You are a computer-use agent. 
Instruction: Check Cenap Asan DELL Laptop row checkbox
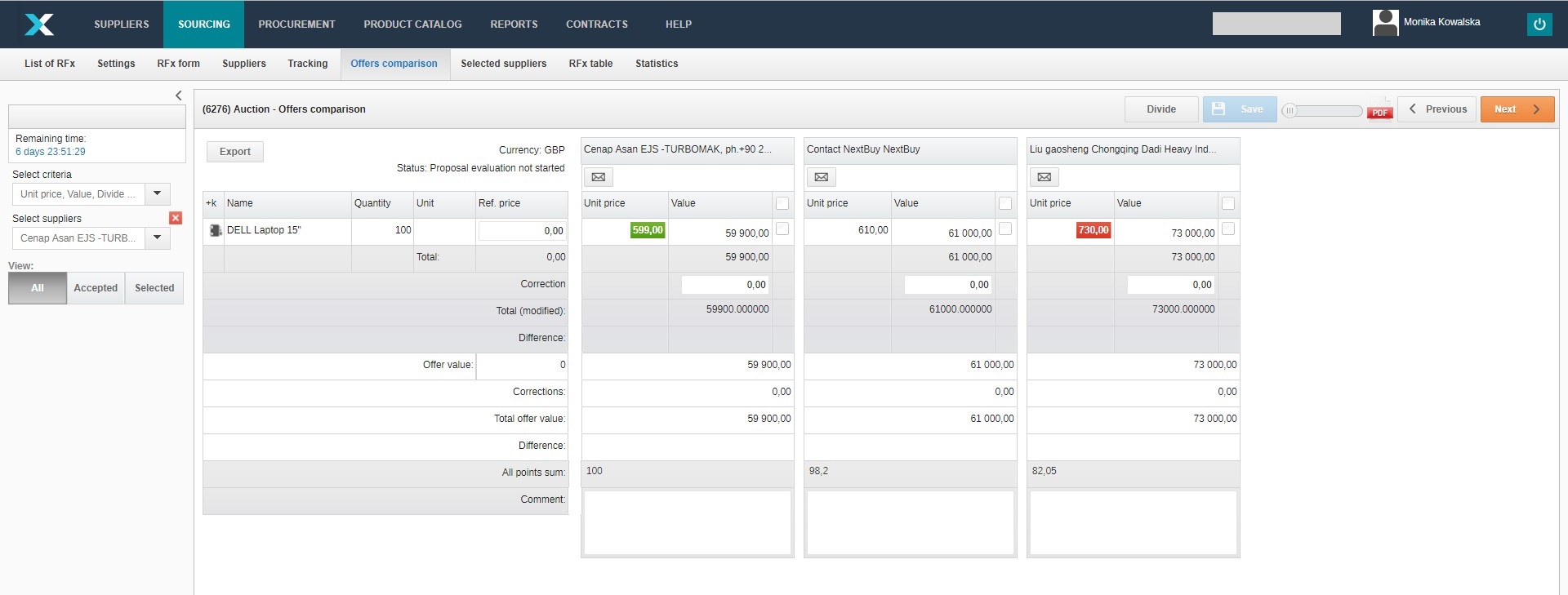782,229
